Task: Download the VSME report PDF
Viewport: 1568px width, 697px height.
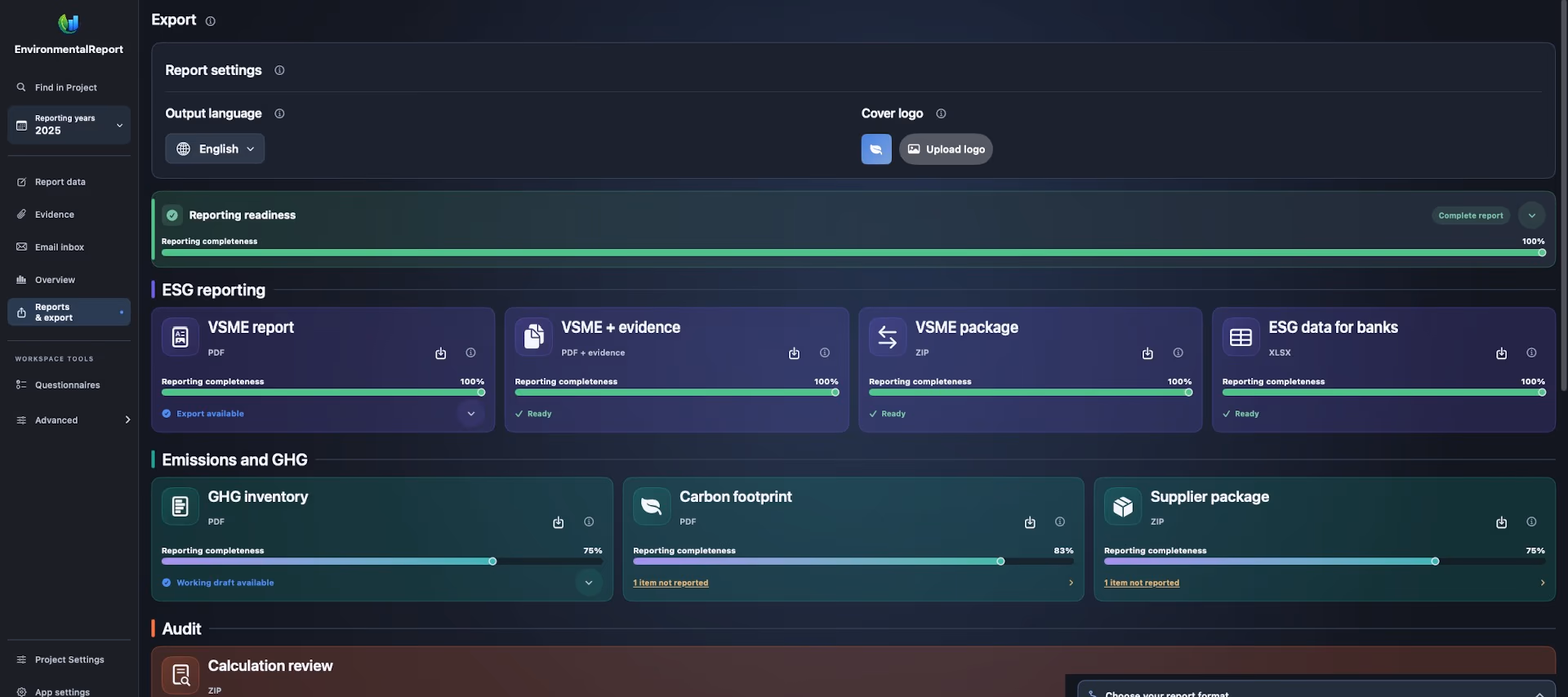Action: coord(440,353)
